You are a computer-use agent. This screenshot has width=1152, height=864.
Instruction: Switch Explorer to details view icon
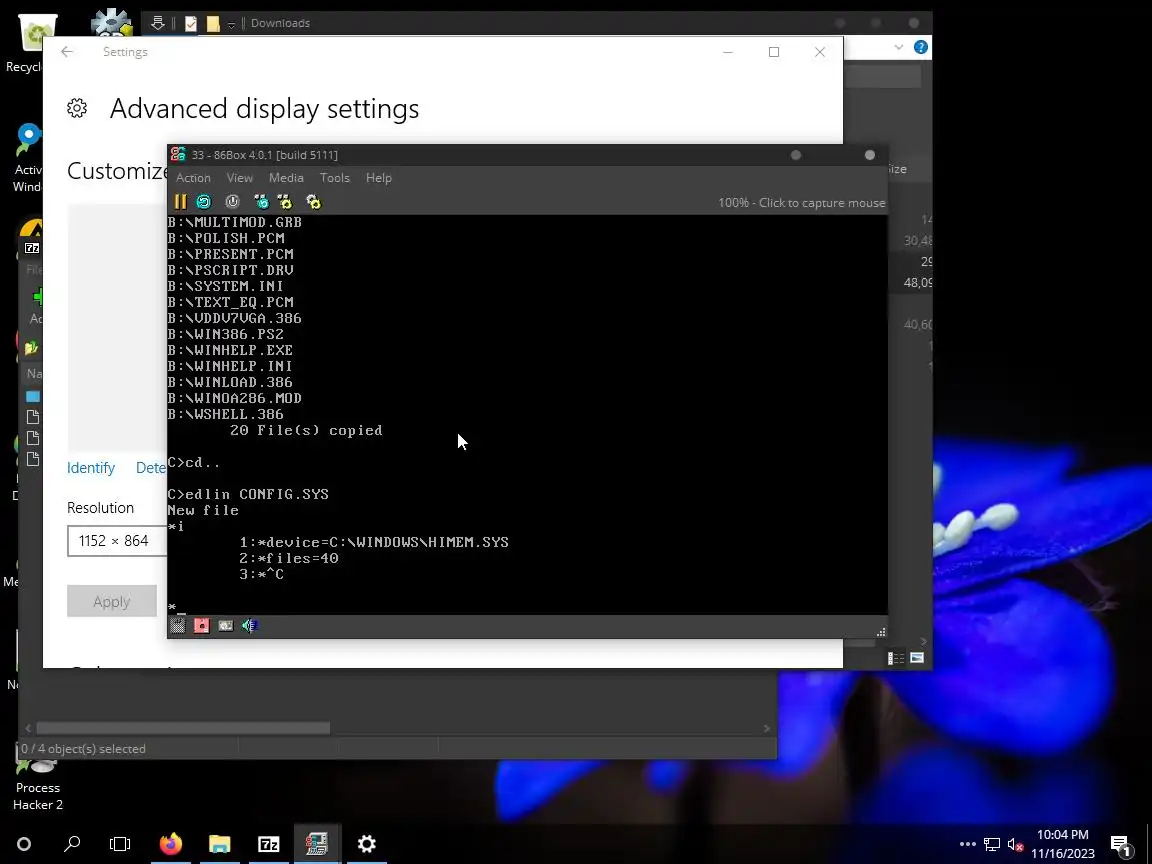point(896,658)
